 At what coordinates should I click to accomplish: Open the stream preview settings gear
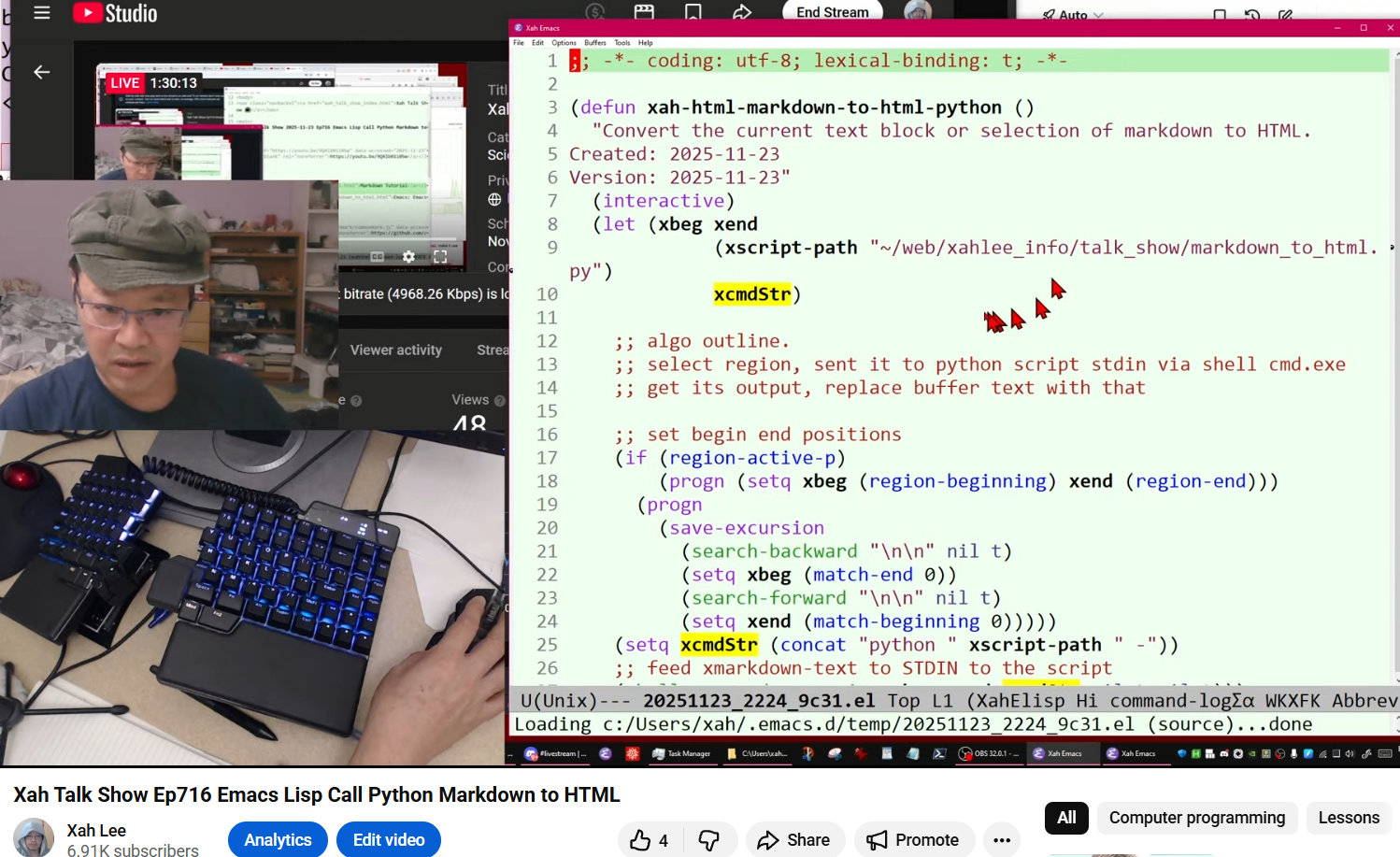408,256
